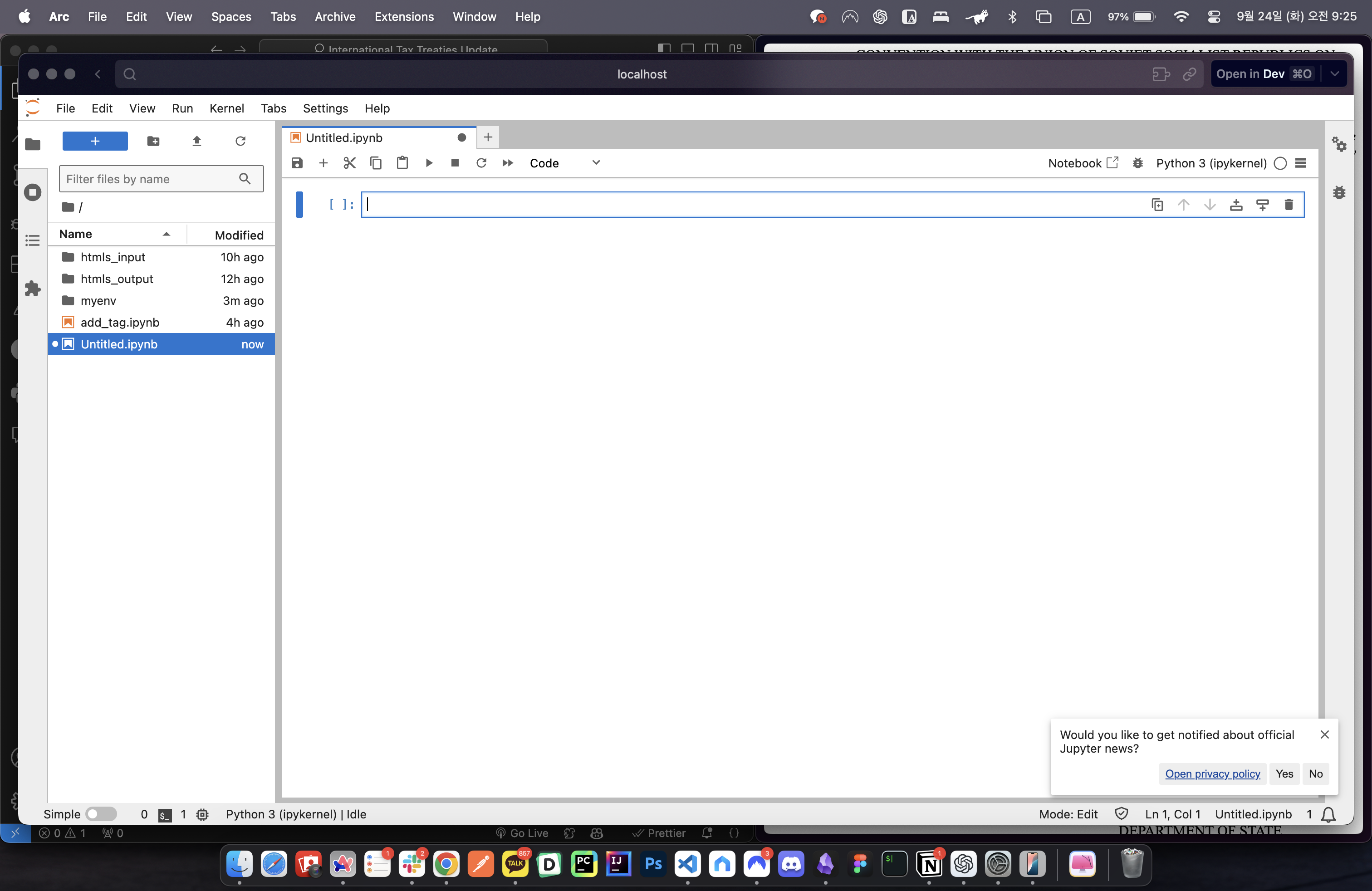Viewport: 1372px width, 891px height.
Task: Open the Kernel menu
Action: coord(226,108)
